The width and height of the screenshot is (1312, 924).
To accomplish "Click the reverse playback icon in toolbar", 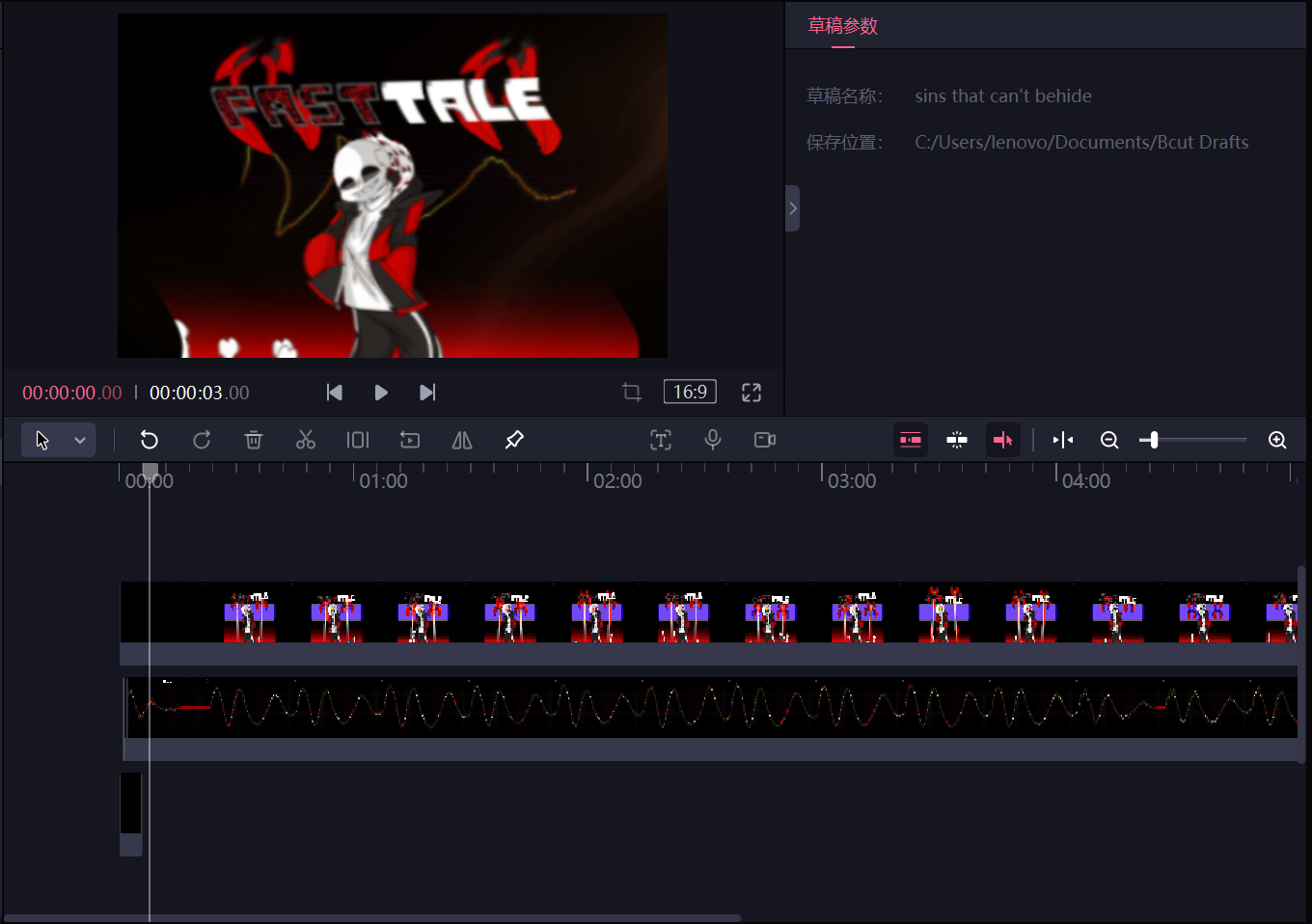I will coord(410,440).
